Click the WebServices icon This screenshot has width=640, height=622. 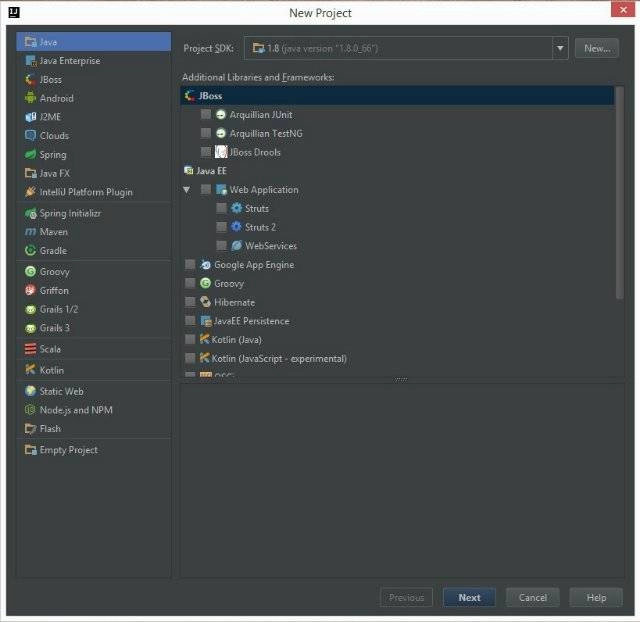(x=236, y=245)
